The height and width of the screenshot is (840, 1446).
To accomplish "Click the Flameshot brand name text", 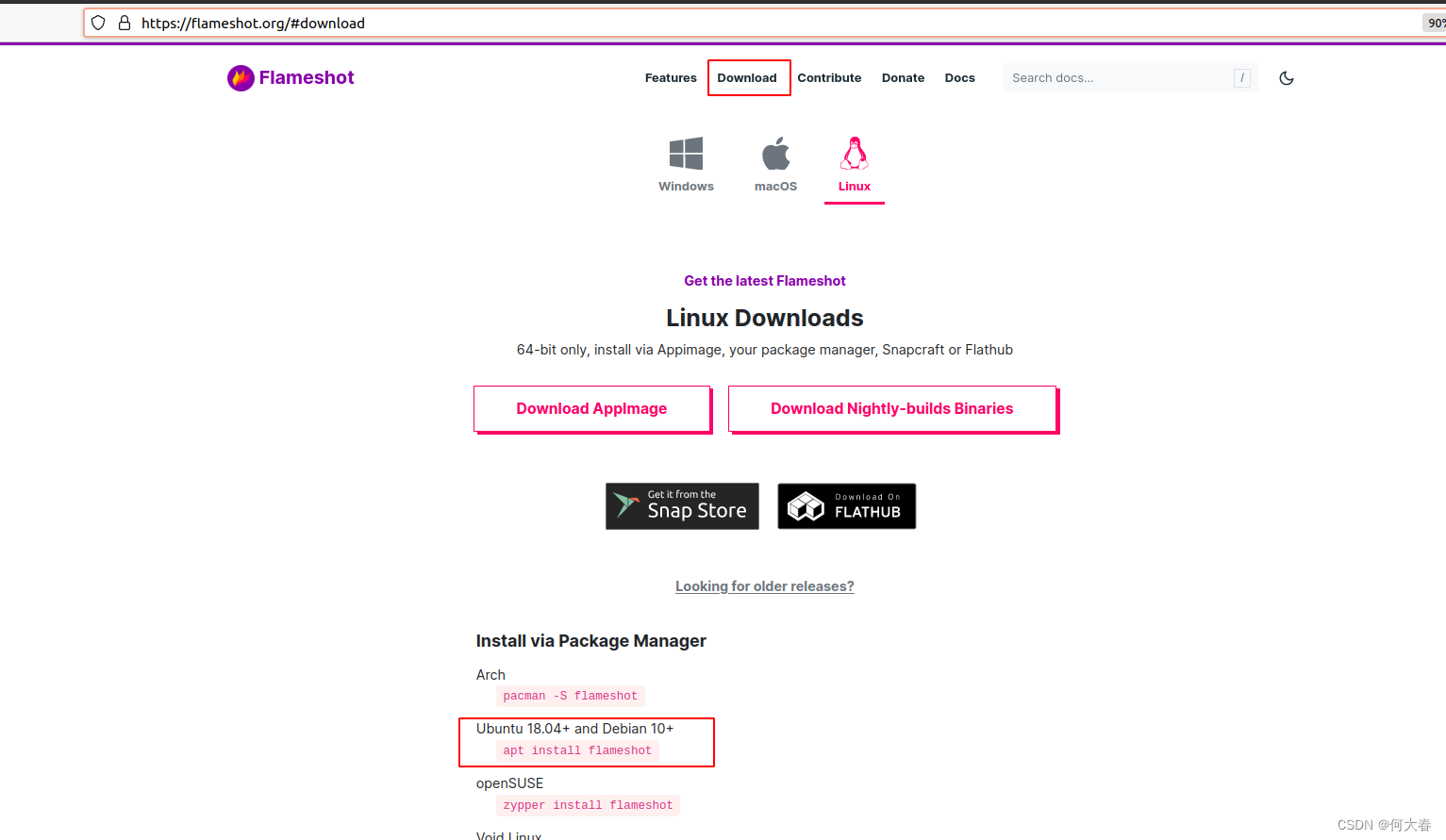I will tap(307, 78).
